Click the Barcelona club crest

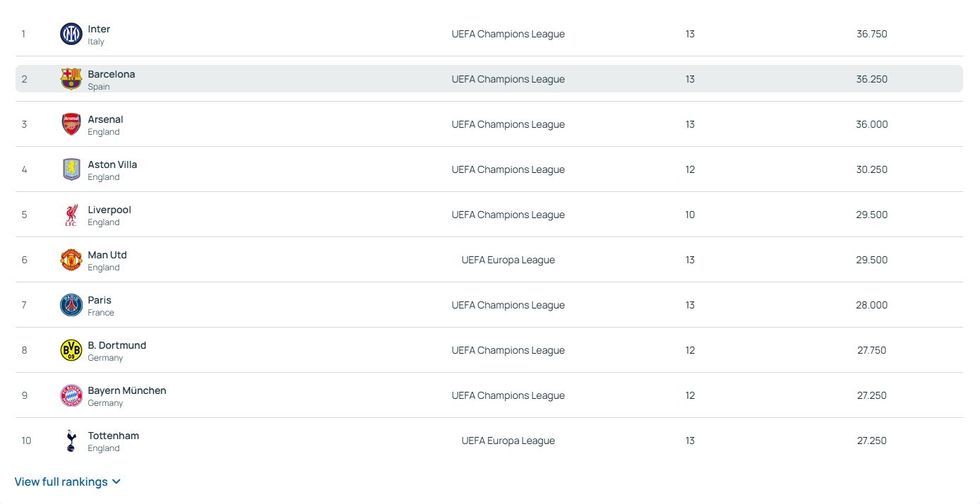71,79
